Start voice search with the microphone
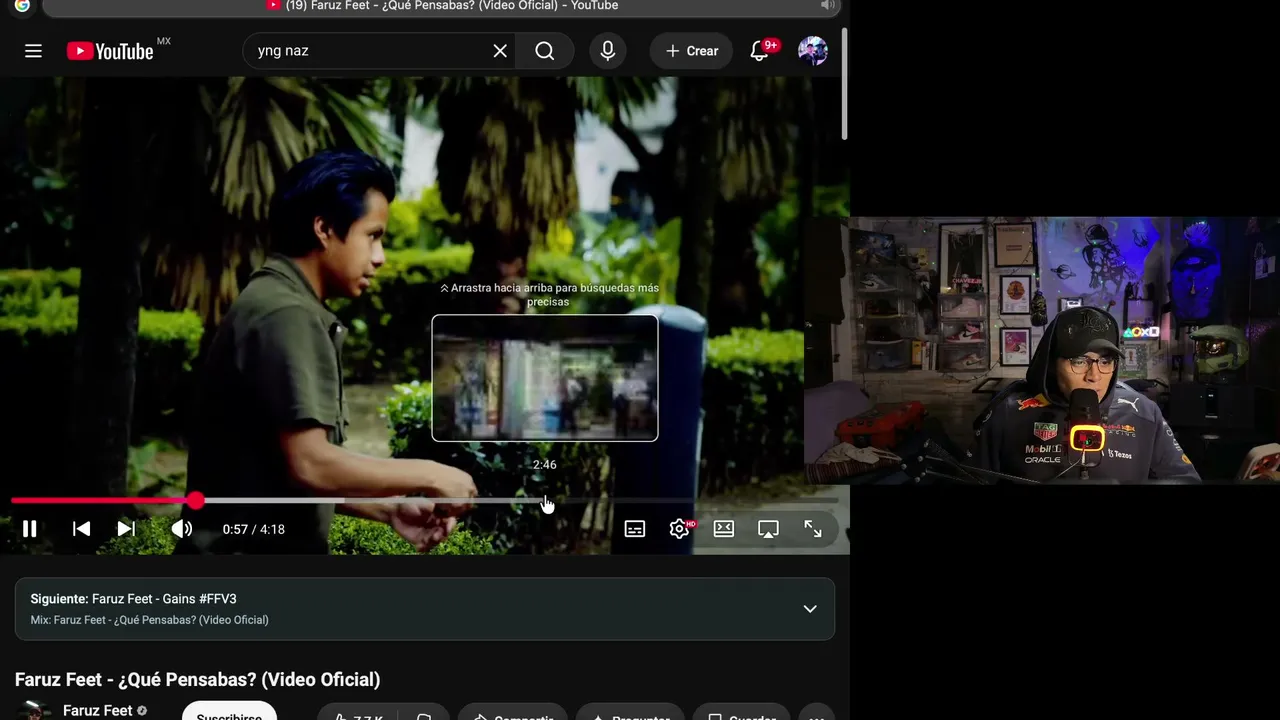 [608, 51]
